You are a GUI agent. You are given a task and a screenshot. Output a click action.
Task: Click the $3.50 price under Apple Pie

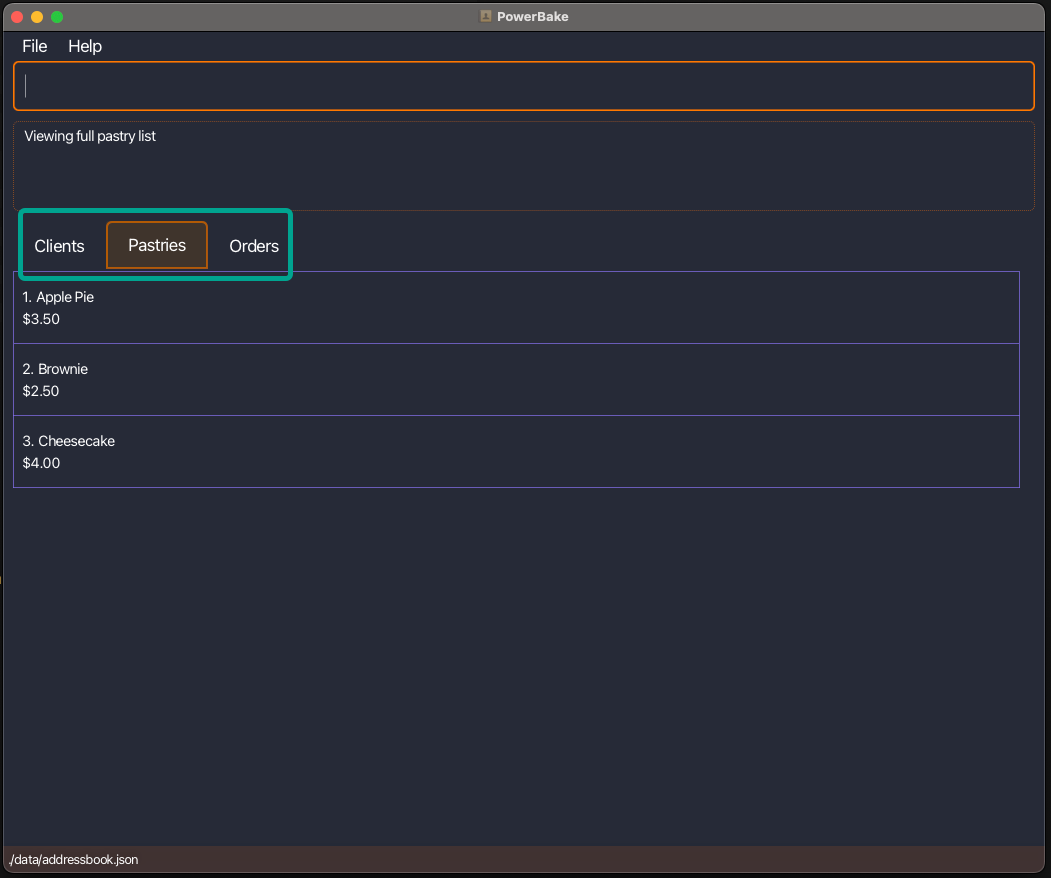pos(41,318)
